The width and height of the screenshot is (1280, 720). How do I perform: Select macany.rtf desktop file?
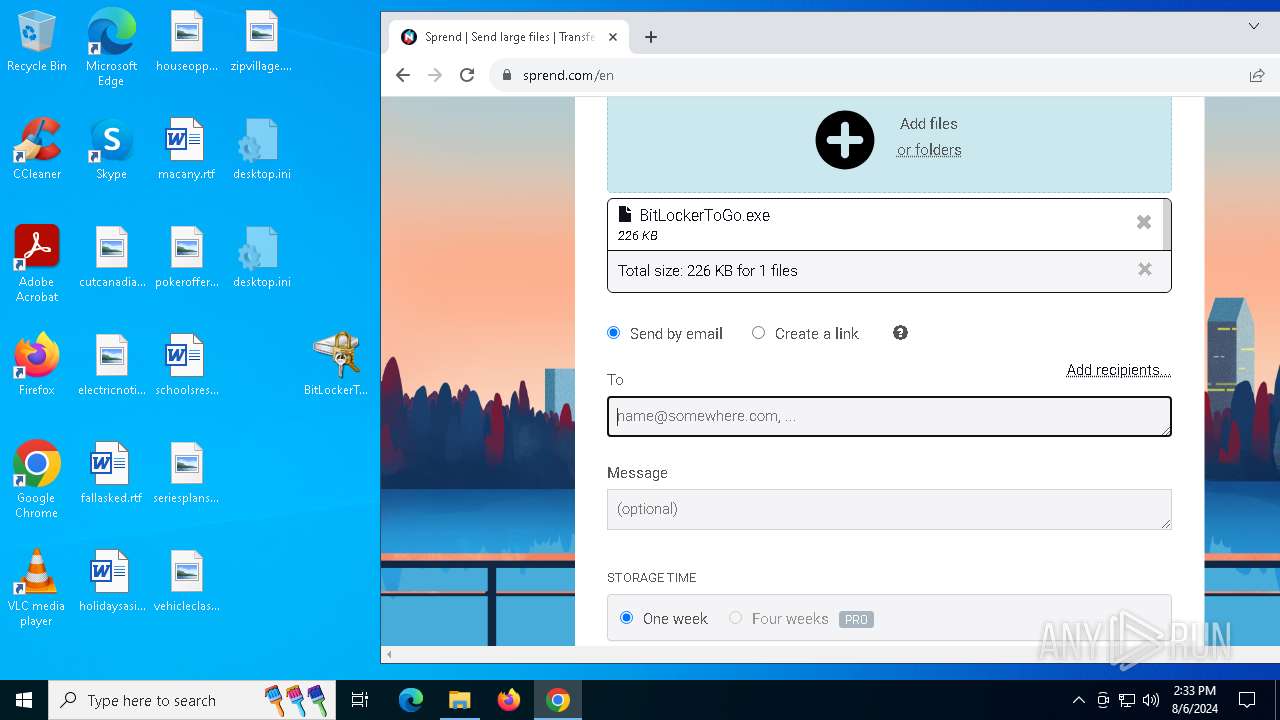[186, 149]
